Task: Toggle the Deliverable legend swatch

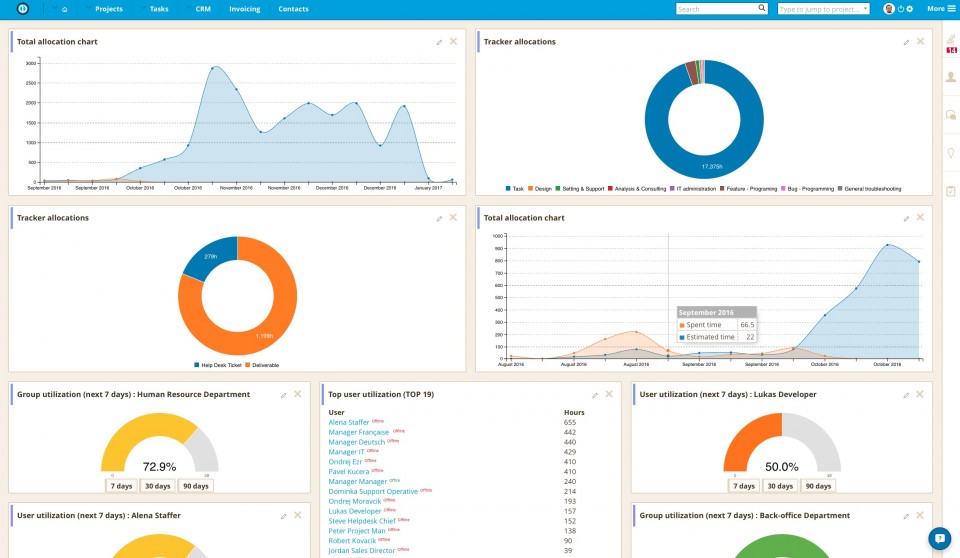Action: coord(247,365)
